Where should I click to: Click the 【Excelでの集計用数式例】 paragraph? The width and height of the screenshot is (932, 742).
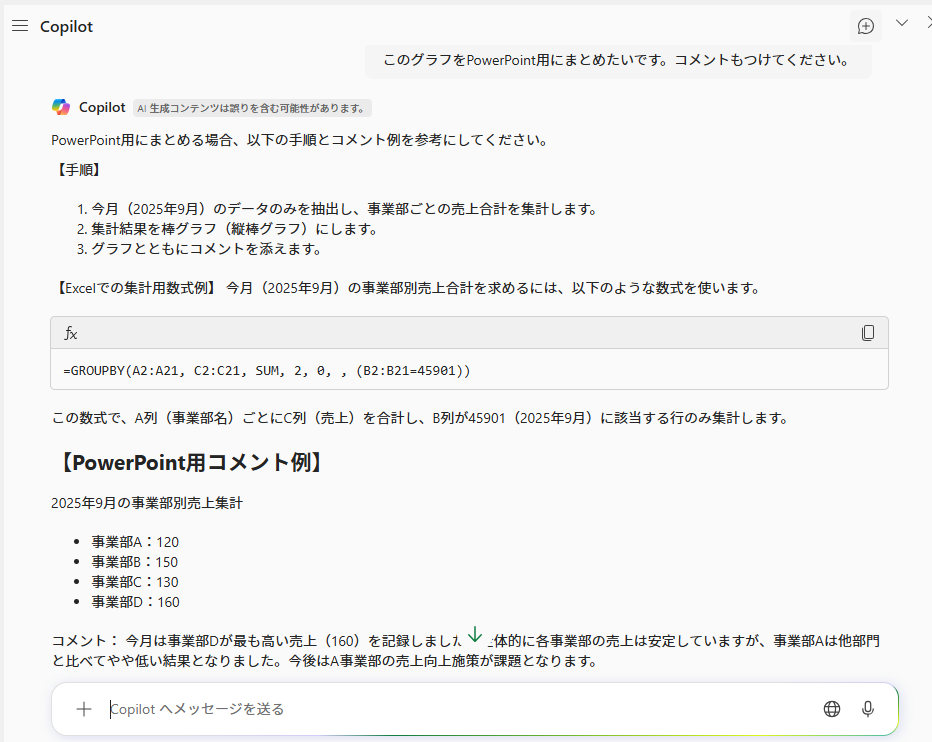click(407, 288)
